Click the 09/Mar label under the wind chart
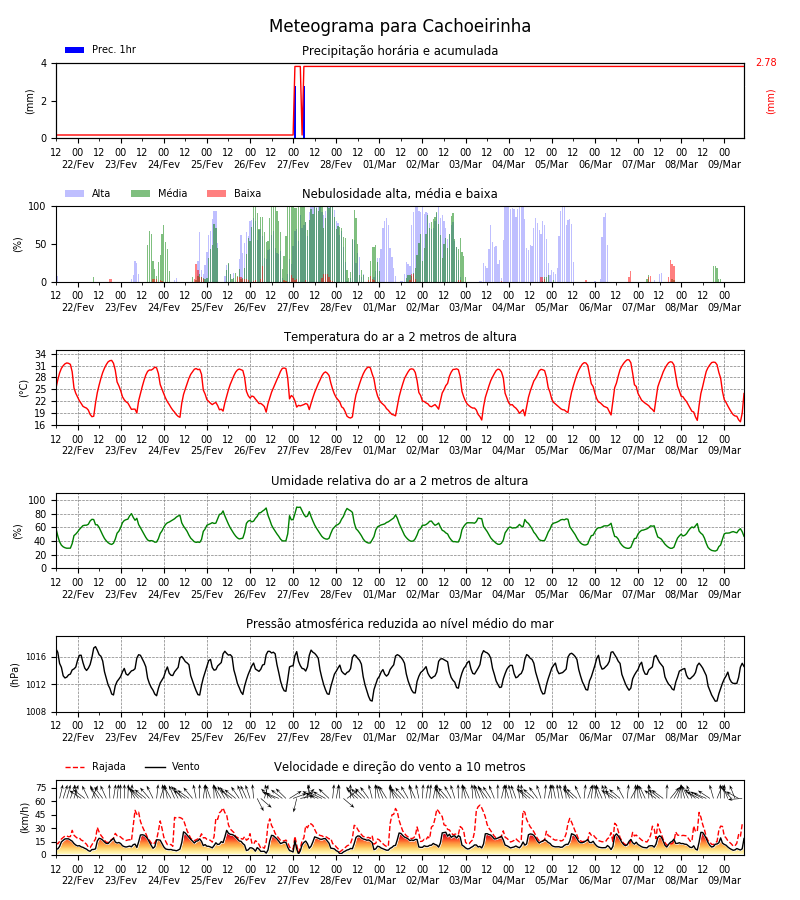The width and height of the screenshot is (800, 900). tap(724, 880)
